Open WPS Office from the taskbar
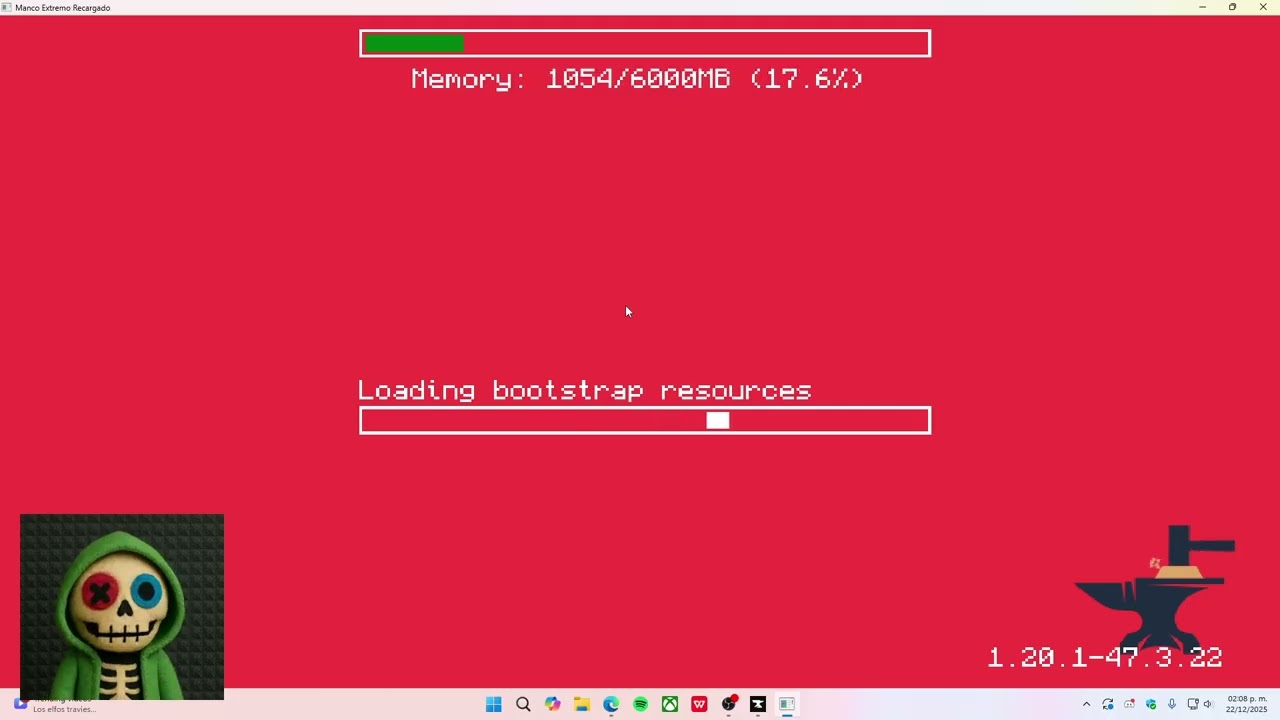This screenshot has width=1280, height=720. (x=699, y=704)
